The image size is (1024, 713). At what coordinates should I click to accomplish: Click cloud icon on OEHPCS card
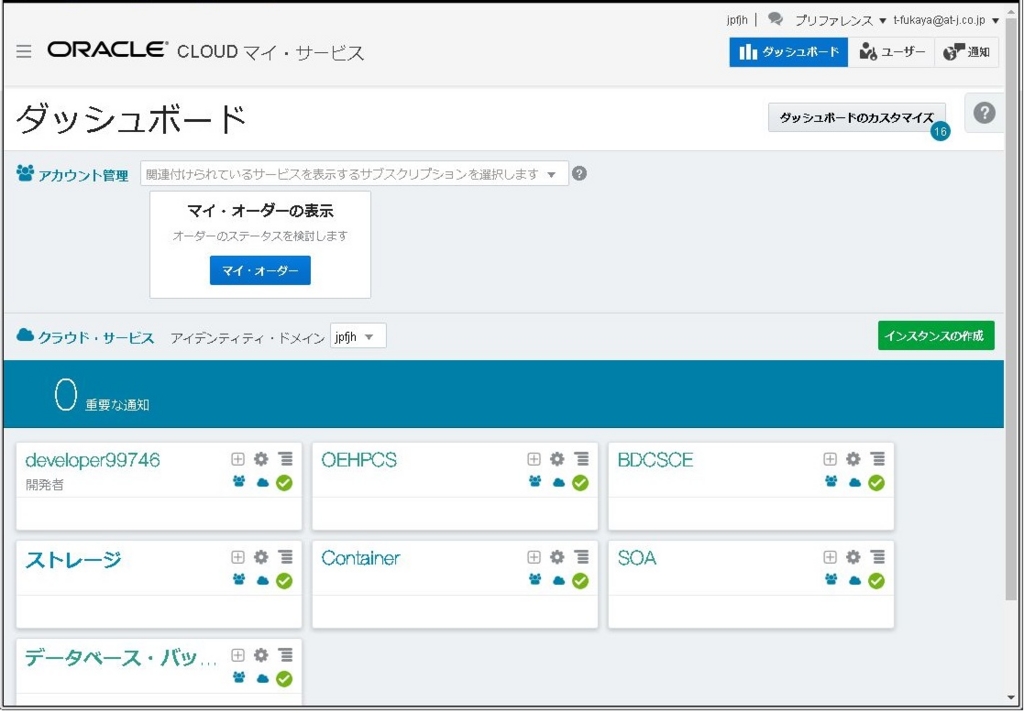558,483
